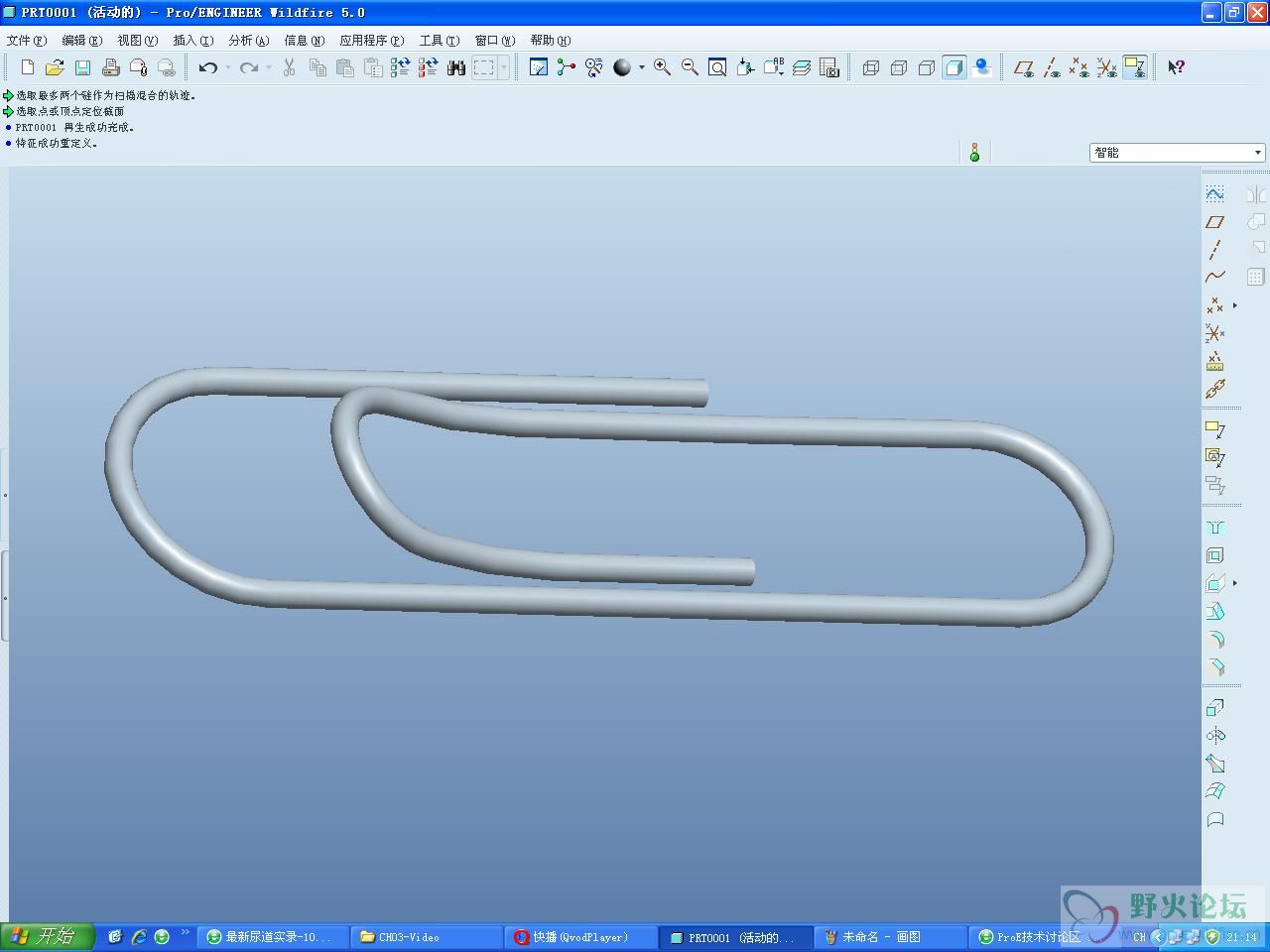This screenshot has width=1270, height=952.
Task: Select the Chamfer tool in right toolbar
Action: click(1215, 666)
